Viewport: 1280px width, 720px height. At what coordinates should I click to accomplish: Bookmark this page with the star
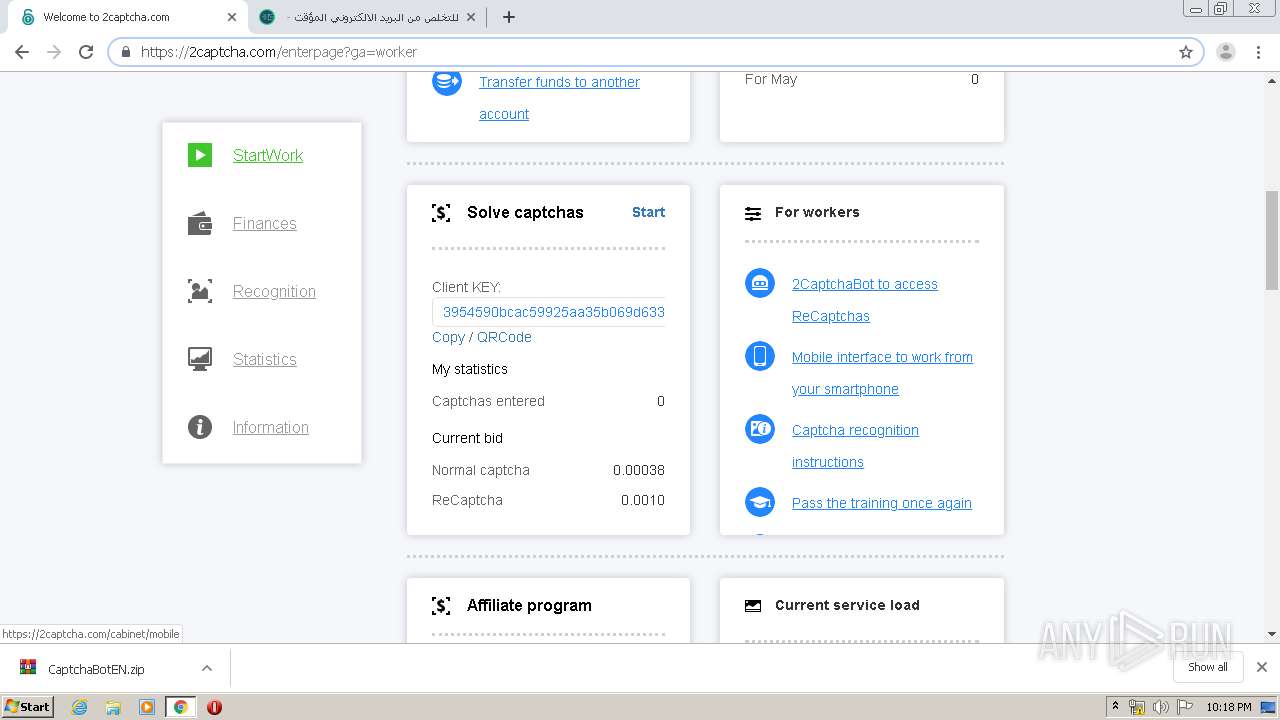[1186, 52]
